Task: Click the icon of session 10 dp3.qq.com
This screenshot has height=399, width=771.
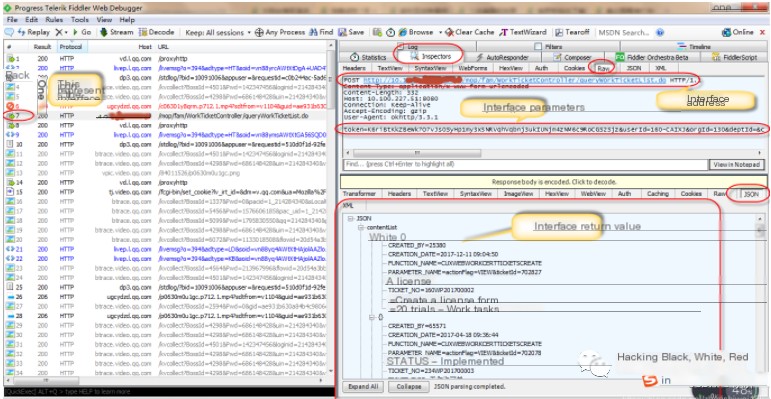Action: (x=11, y=144)
